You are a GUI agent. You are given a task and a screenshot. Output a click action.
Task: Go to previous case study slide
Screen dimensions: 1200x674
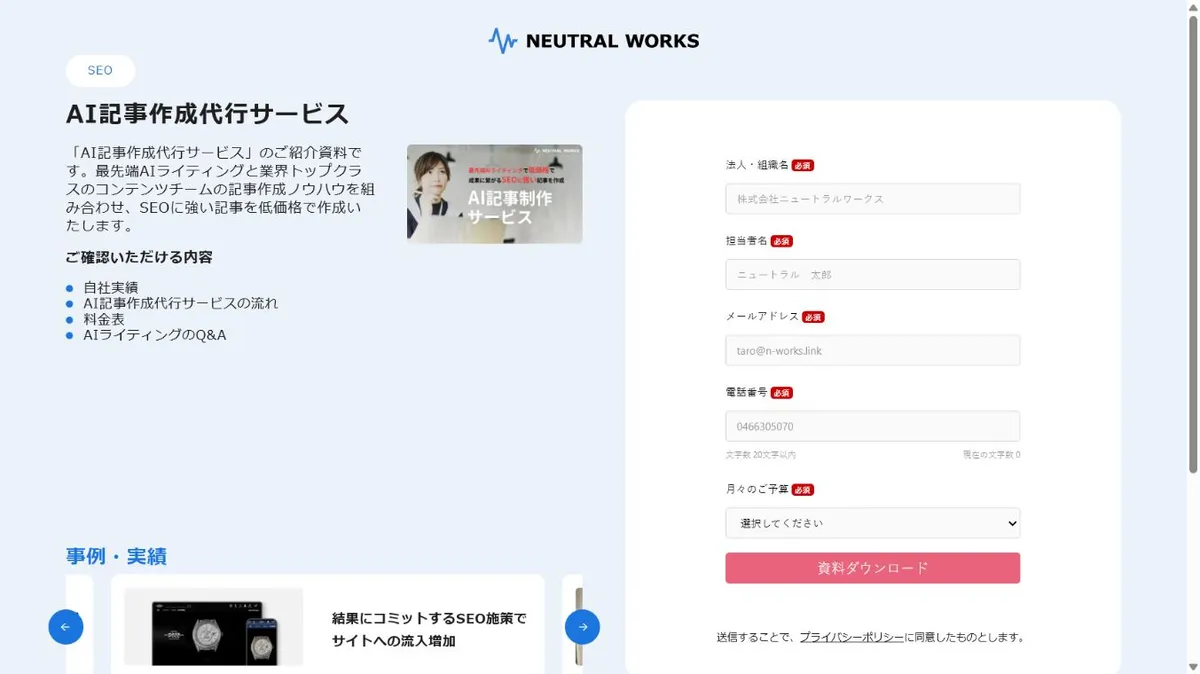(x=66, y=627)
